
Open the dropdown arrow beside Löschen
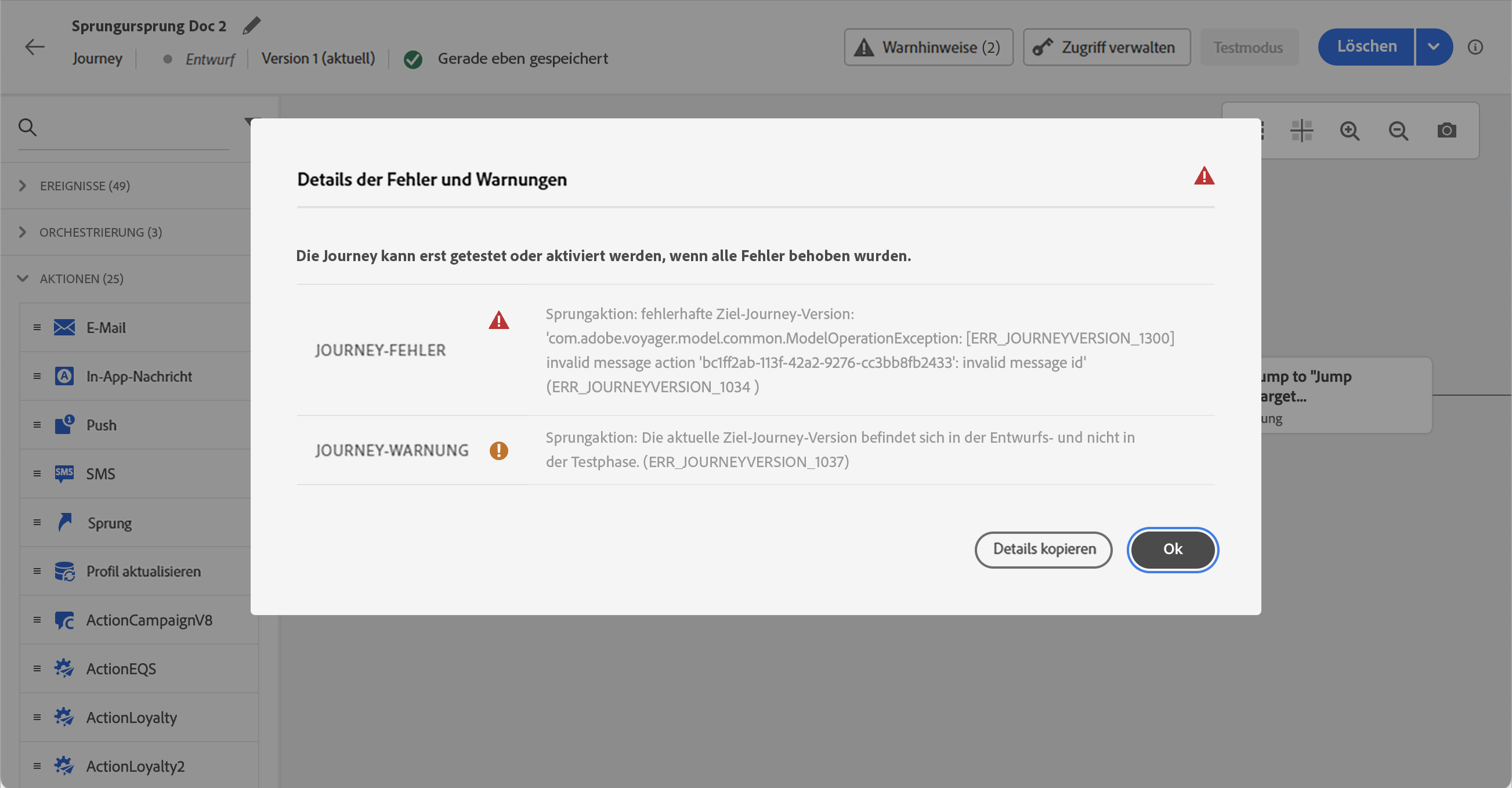point(1433,47)
